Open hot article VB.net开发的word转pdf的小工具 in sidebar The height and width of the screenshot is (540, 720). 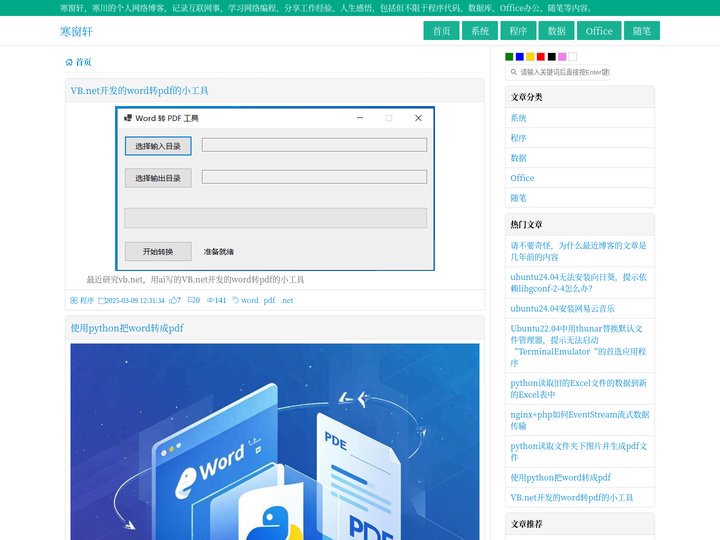coord(572,497)
